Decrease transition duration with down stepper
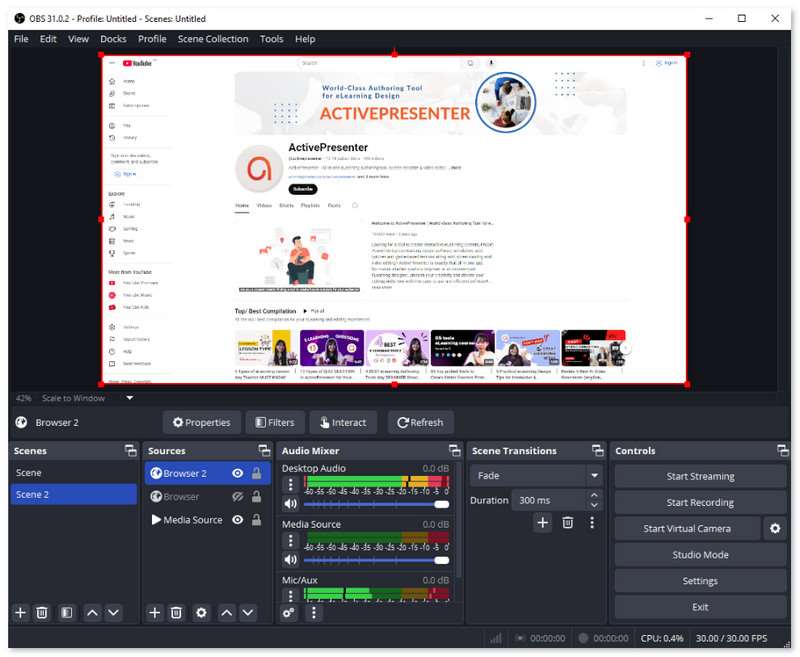Screen dimensions: 800x657 coord(594,506)
